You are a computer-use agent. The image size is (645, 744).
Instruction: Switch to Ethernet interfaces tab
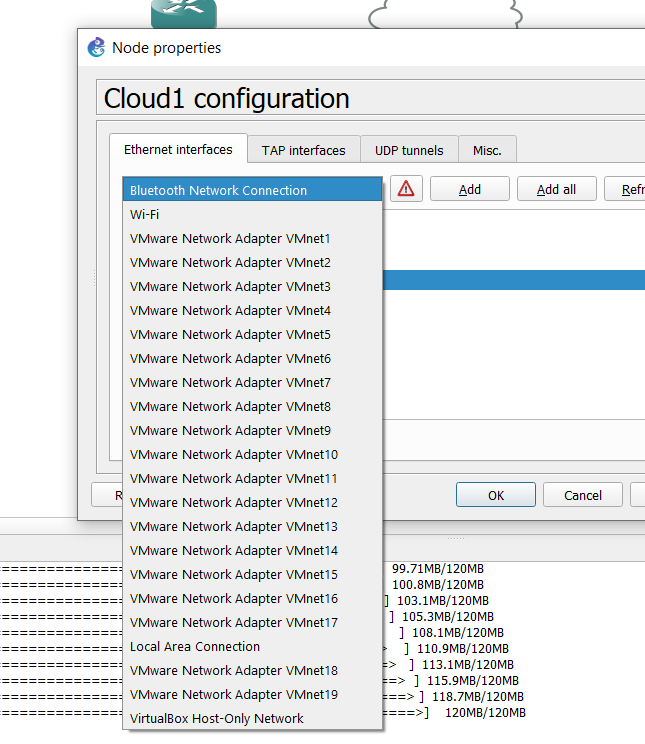(178, 149)
